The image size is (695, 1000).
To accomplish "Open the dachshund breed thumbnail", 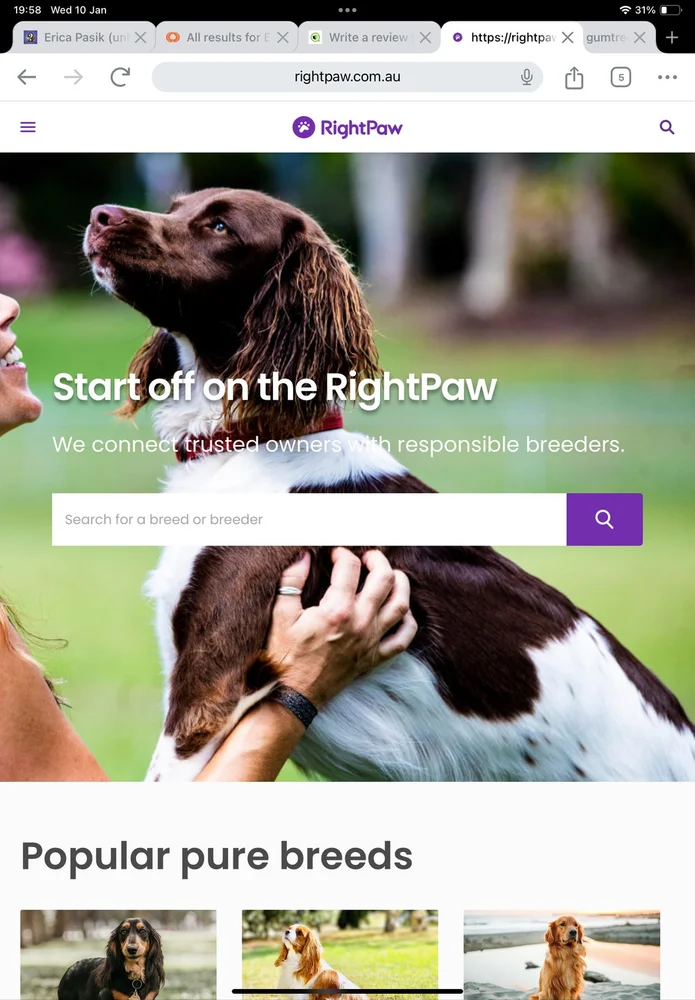I will pos(119,955).
